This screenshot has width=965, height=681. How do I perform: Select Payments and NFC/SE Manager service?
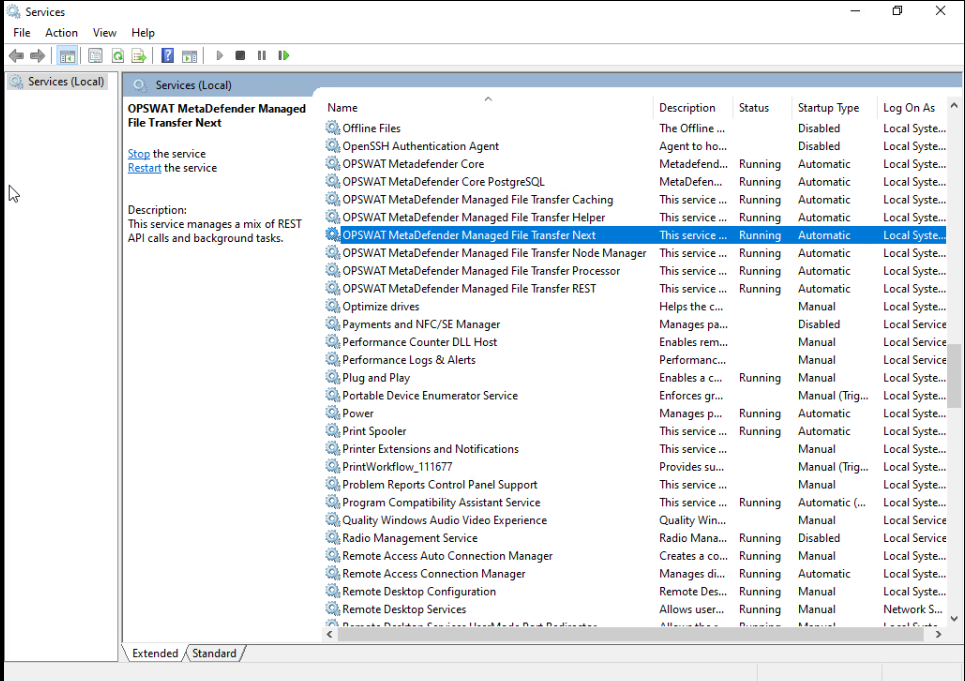635,324
